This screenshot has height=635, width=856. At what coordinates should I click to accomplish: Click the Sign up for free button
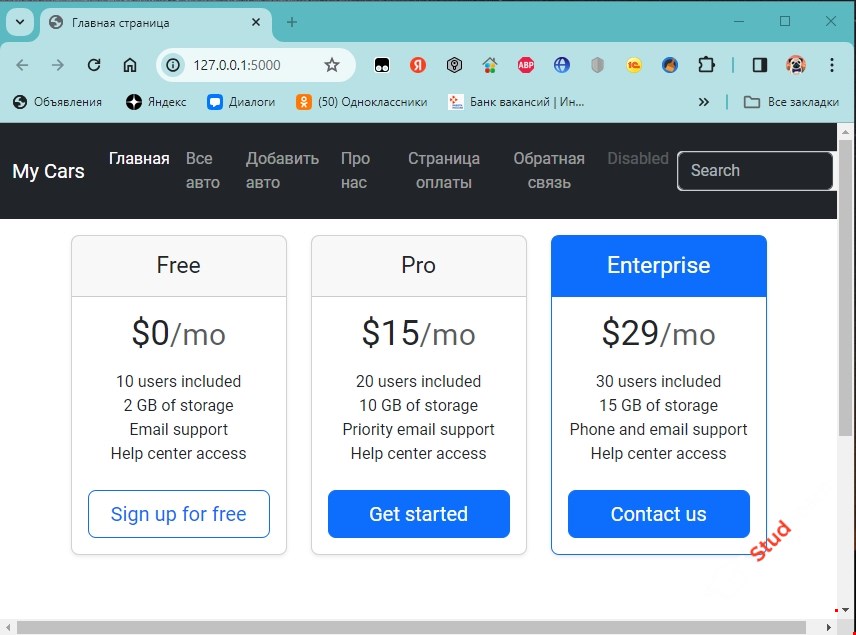tap(179, 514)
